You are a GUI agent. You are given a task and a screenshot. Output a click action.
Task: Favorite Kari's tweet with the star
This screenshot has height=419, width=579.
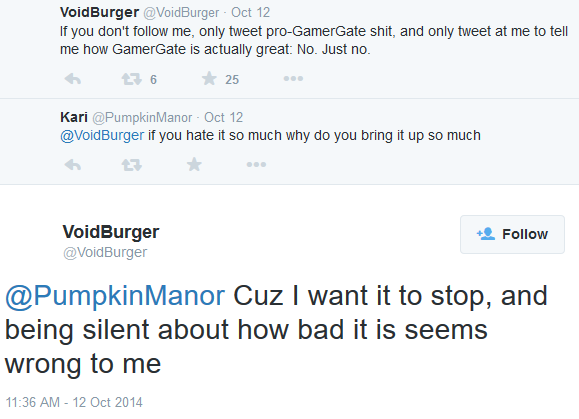coord(194,164)
